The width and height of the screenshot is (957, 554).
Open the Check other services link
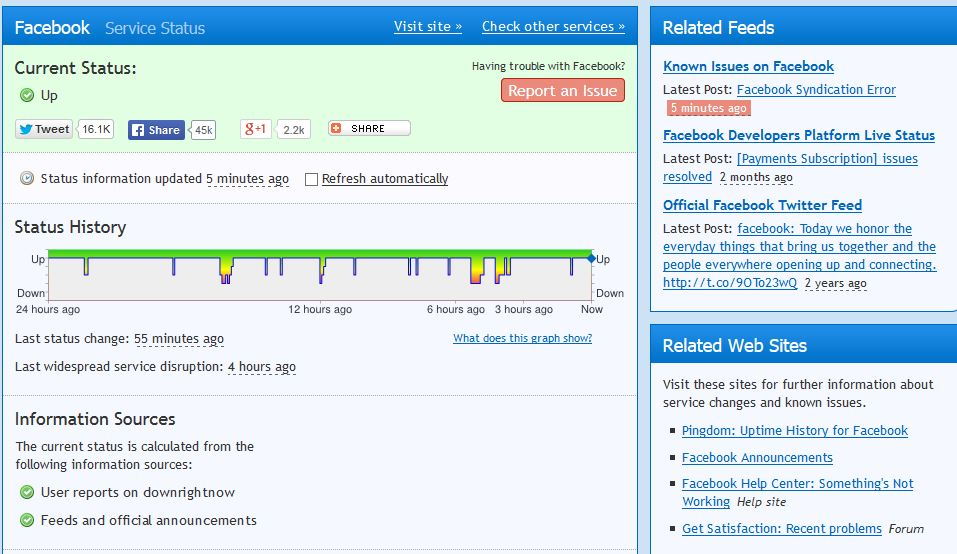point(554,26)
